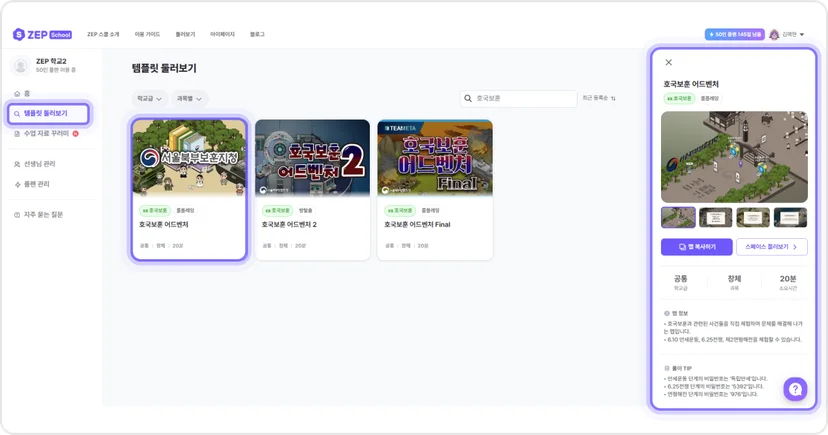Click the 호국보훈 어드벤처 2 card title
Image resolution: width=828 pixels, height=435 pixels.
coord(289,224)
